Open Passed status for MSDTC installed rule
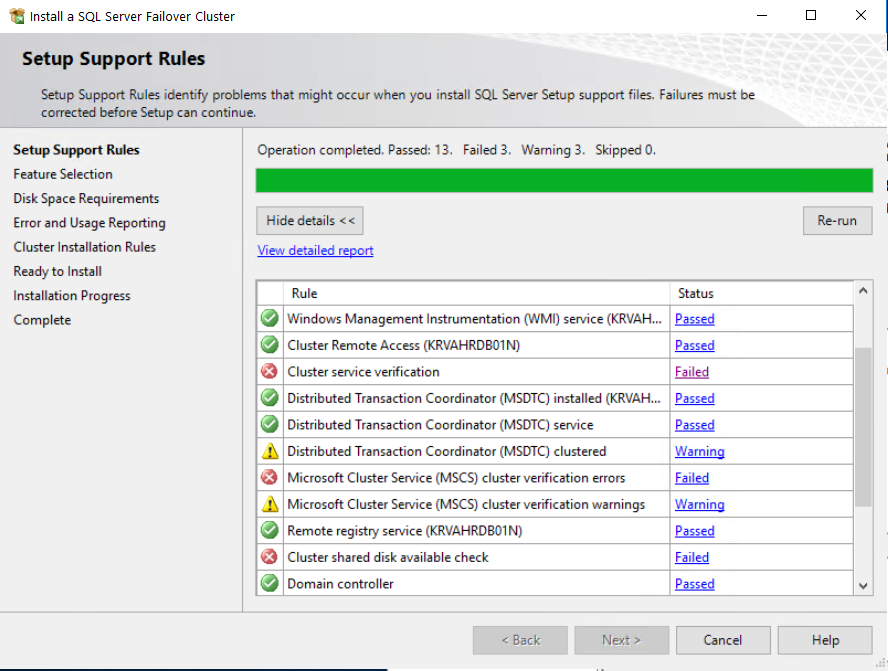Viewport: 888px width, 671px height. click(694, 399)
